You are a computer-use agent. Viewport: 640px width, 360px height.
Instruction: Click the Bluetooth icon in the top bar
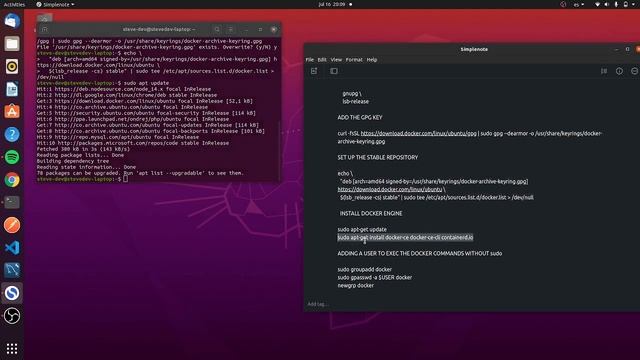pos(616,4)
